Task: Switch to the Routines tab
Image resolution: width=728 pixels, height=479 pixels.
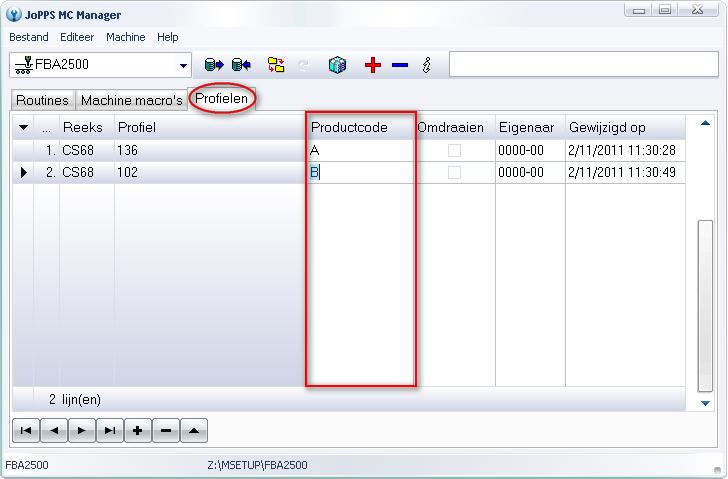Action: pos(42,100)
